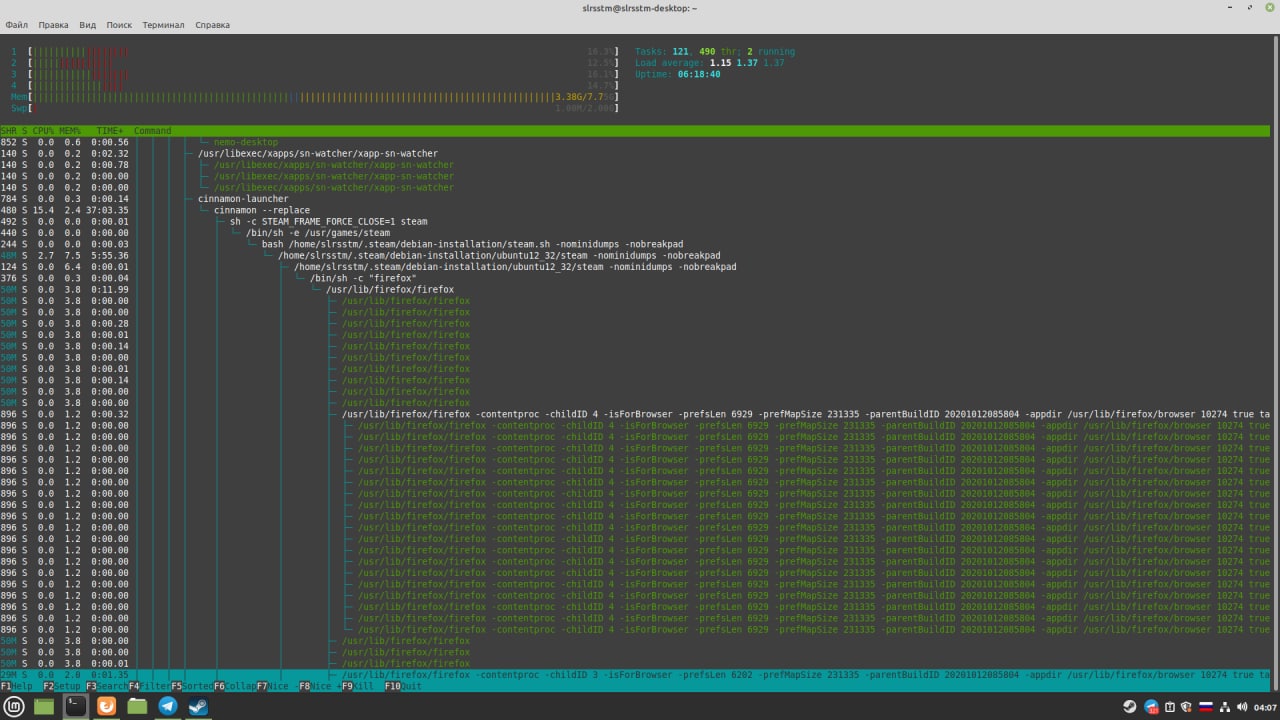
Task: Select the cinnamon-launcher process row
Action: [x=635, y=199]
